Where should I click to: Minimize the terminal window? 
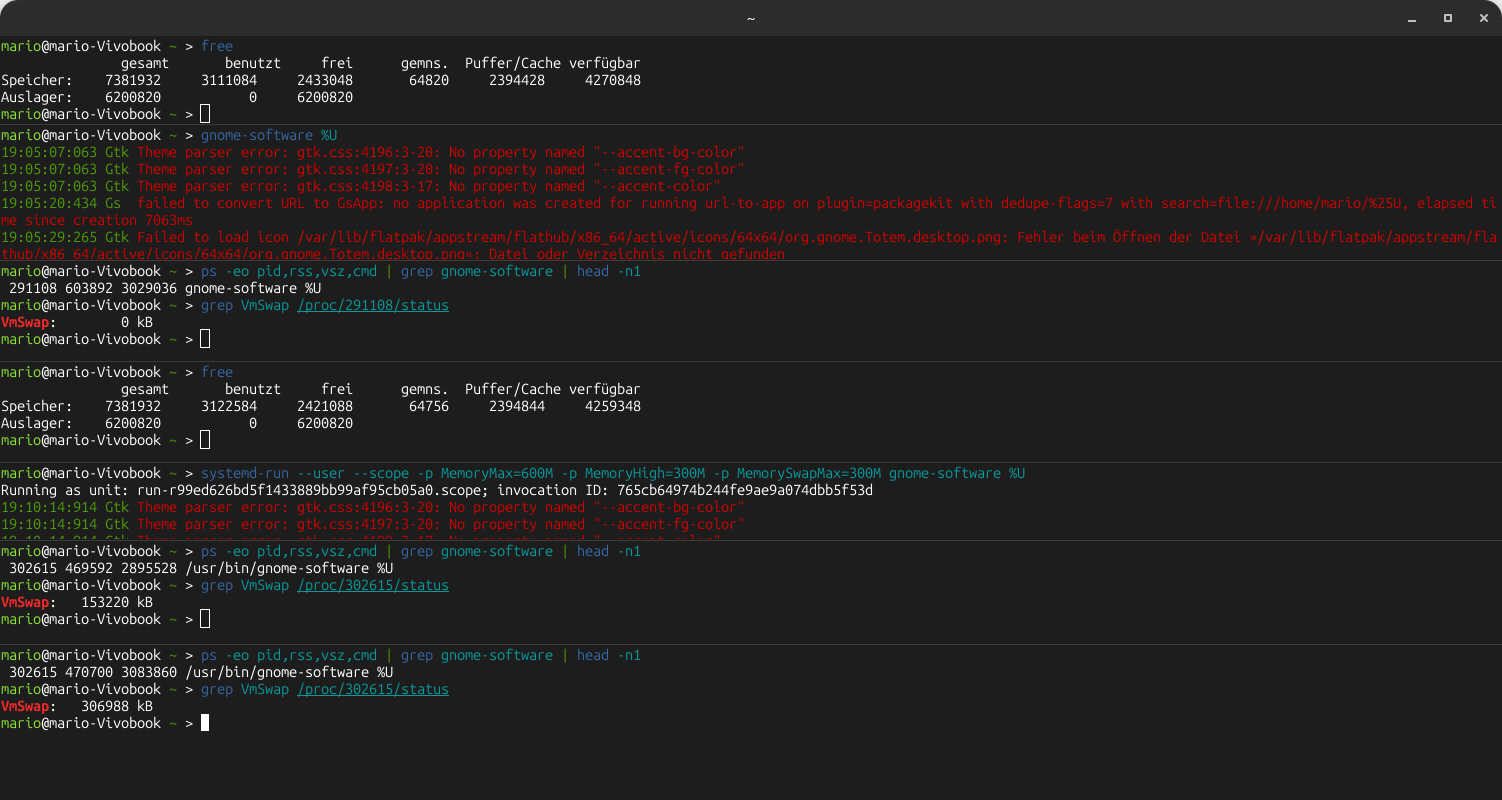[1413, 18]
